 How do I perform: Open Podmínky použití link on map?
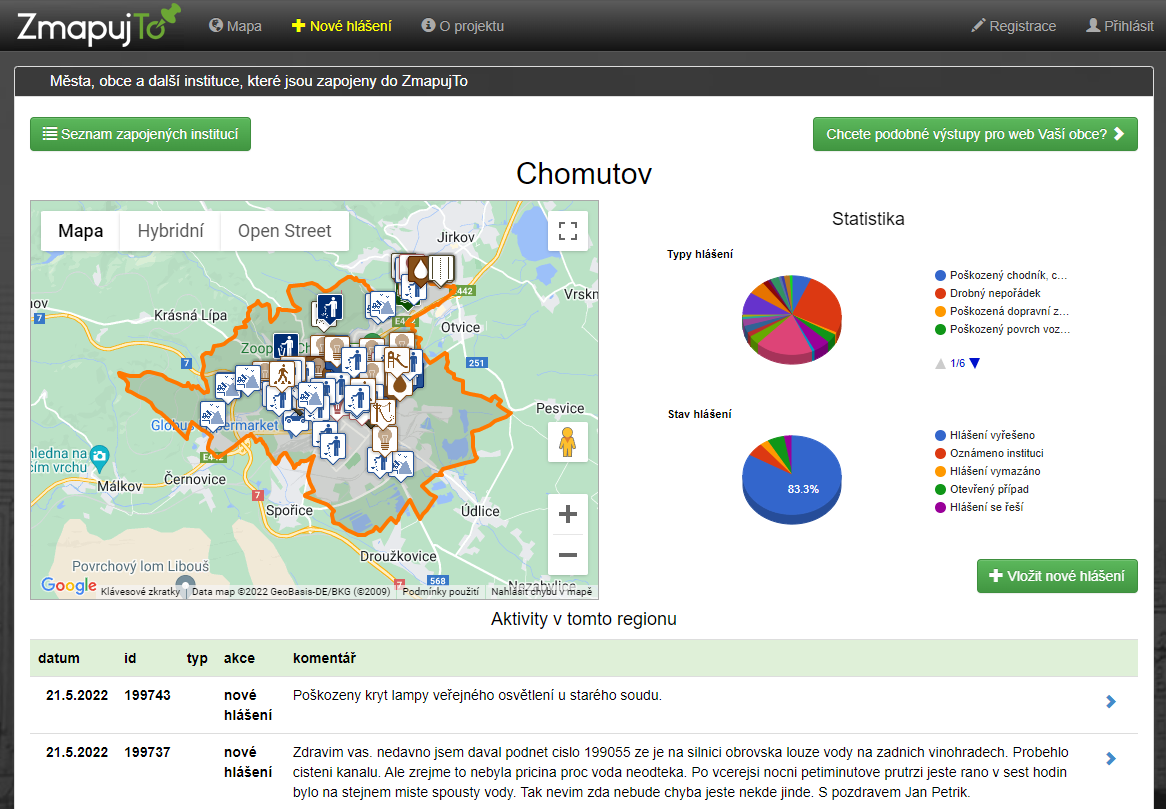tap(440, 592)
